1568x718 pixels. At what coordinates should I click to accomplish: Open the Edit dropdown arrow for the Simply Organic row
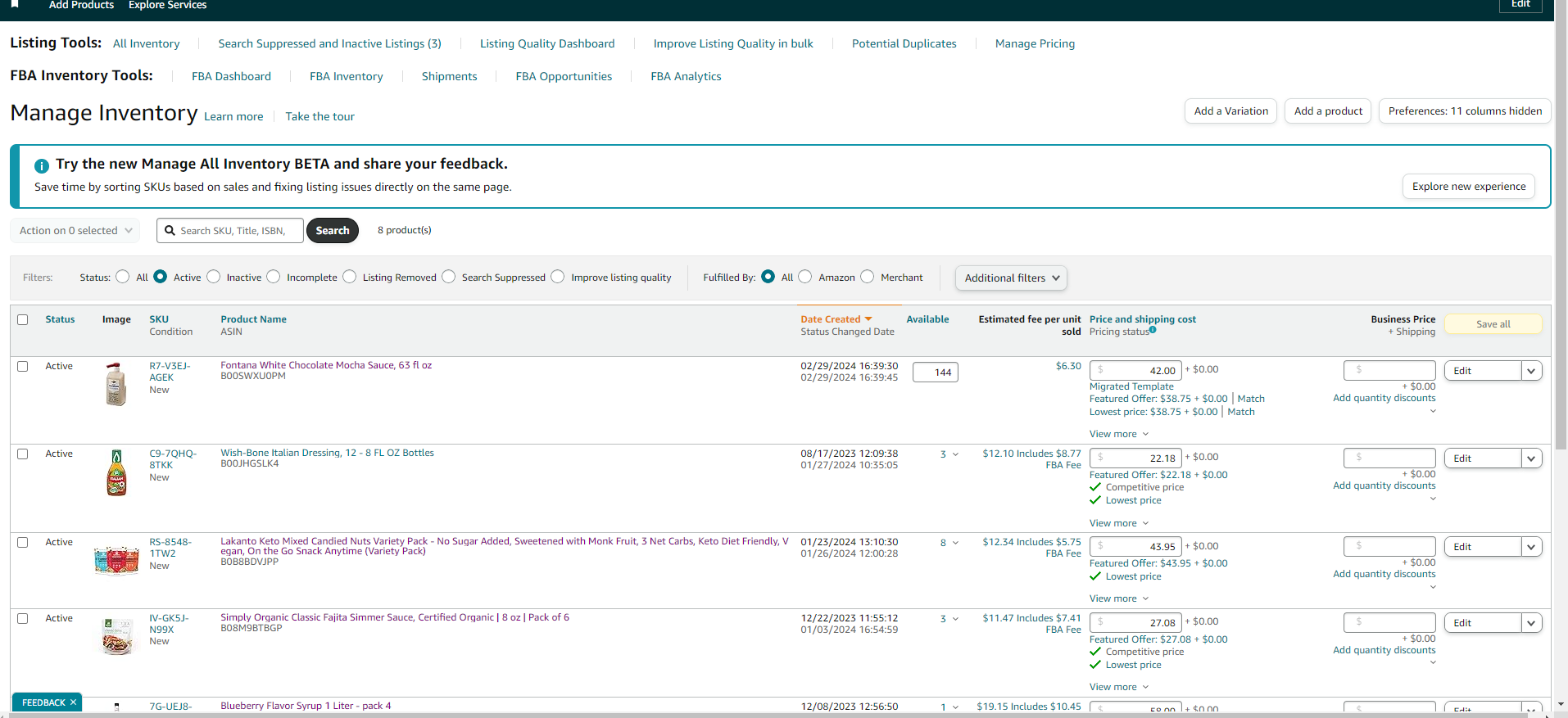[1531, 623]
